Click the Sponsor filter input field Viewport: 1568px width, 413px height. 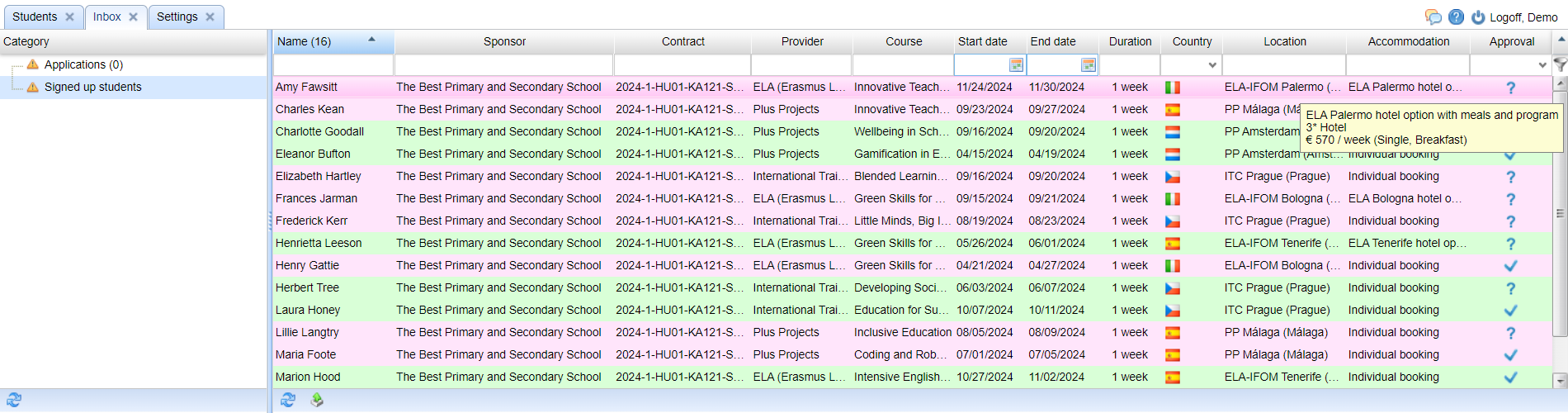(x=503, y=65)
